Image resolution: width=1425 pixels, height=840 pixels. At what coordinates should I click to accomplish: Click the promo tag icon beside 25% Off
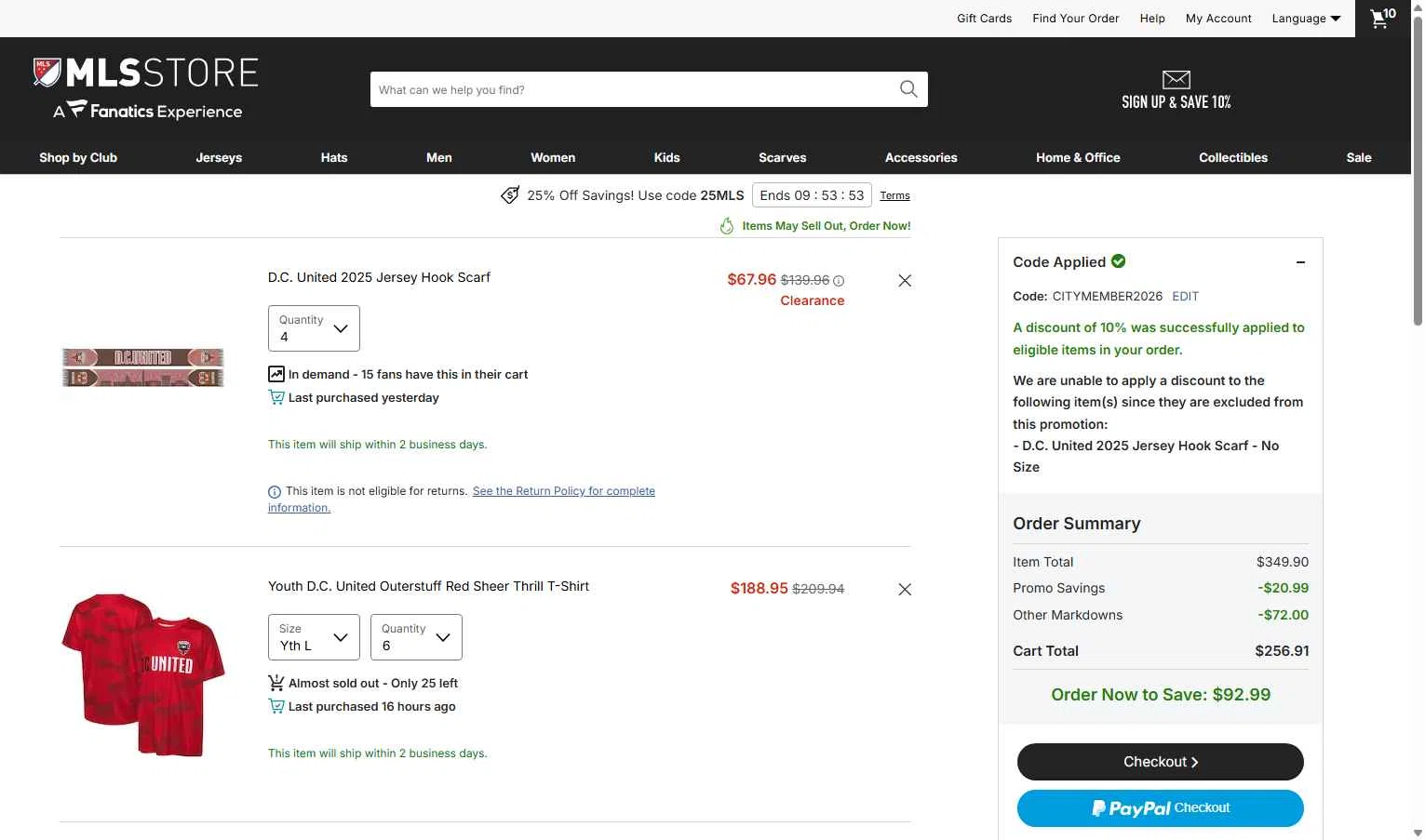coord(510,195)
